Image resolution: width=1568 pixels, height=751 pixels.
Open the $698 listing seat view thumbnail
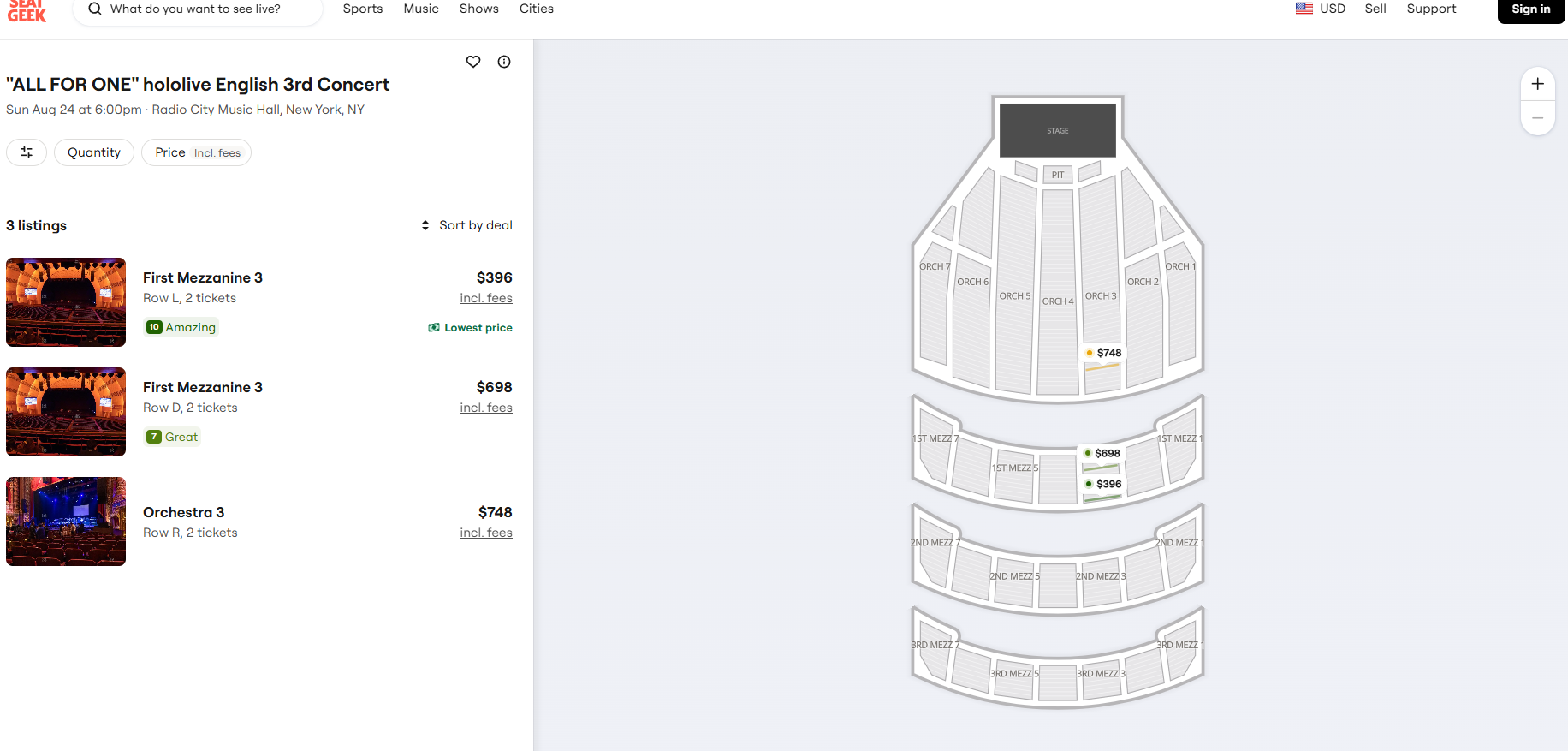tap(66, 412)
